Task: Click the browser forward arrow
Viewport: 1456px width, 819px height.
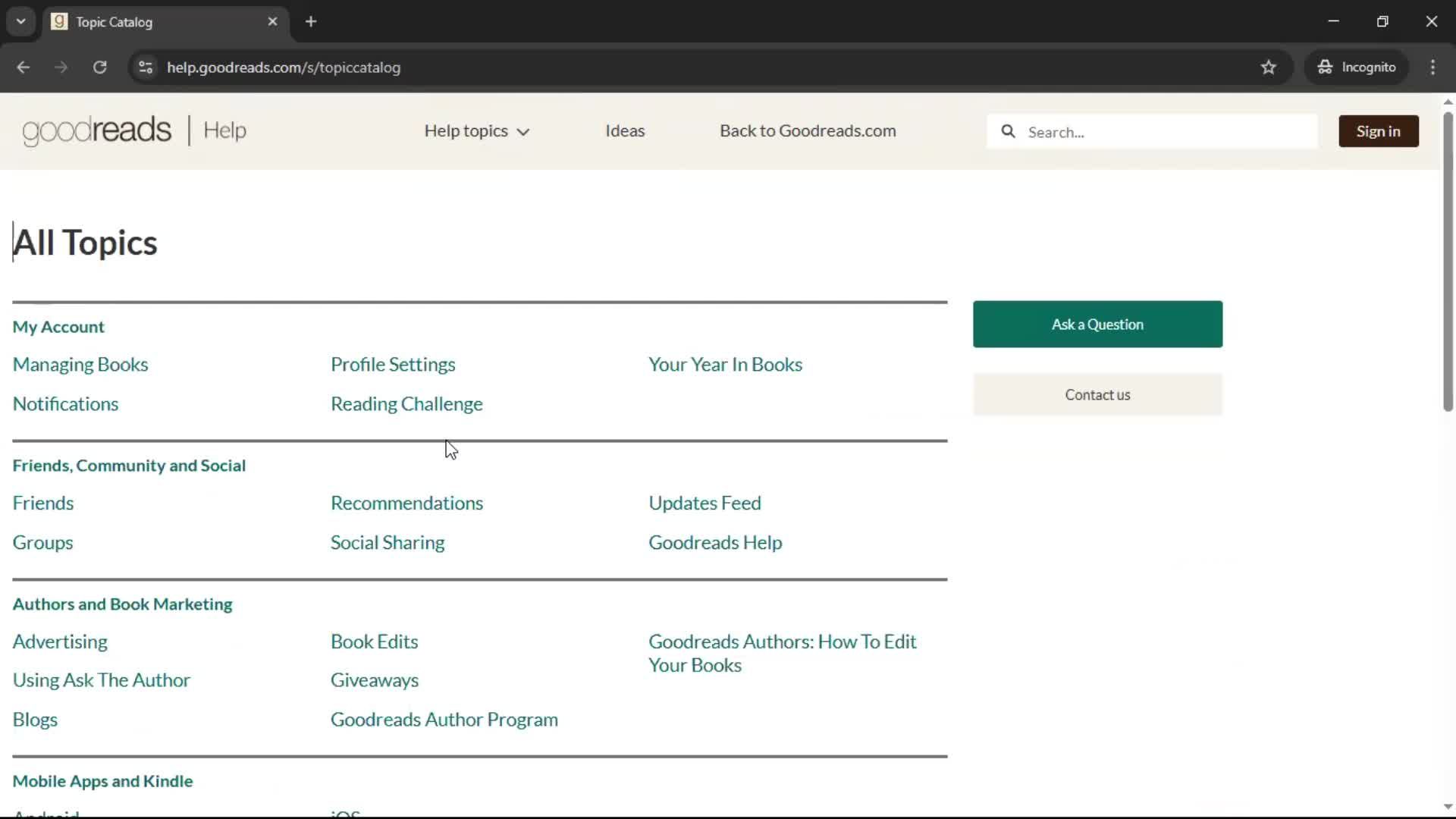Action: [61, 67]
